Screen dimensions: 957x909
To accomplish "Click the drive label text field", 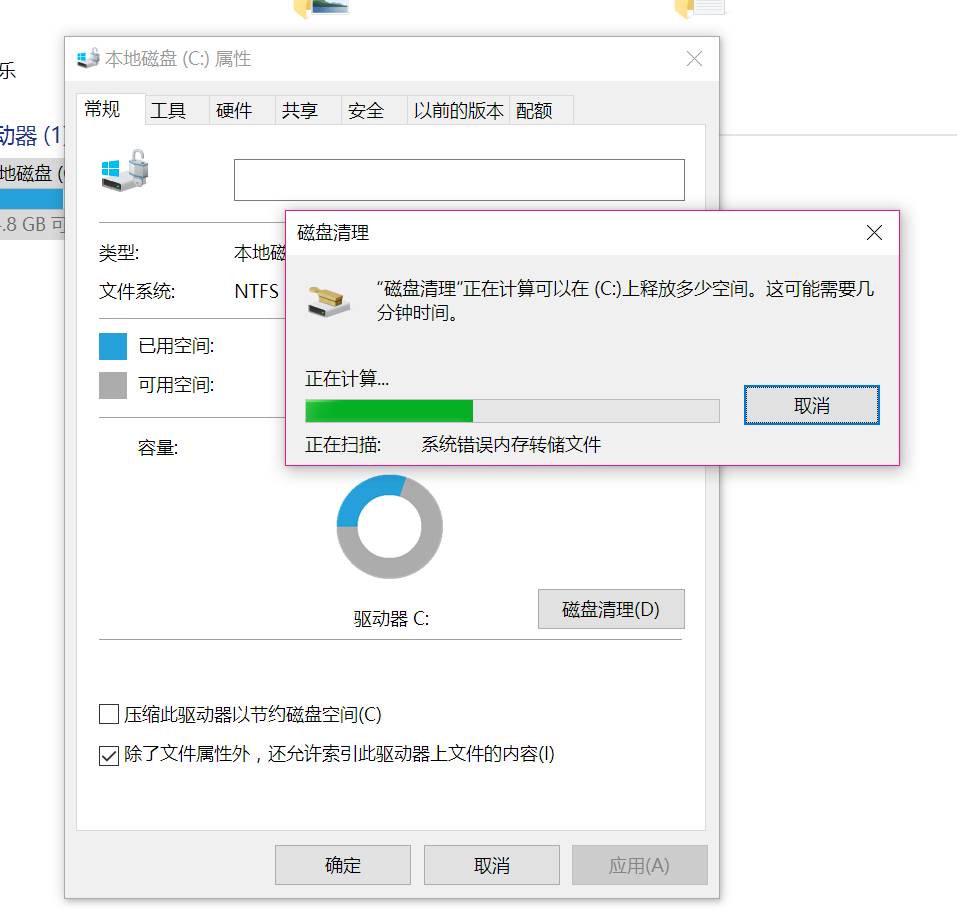I will click(x=459, y=180).
